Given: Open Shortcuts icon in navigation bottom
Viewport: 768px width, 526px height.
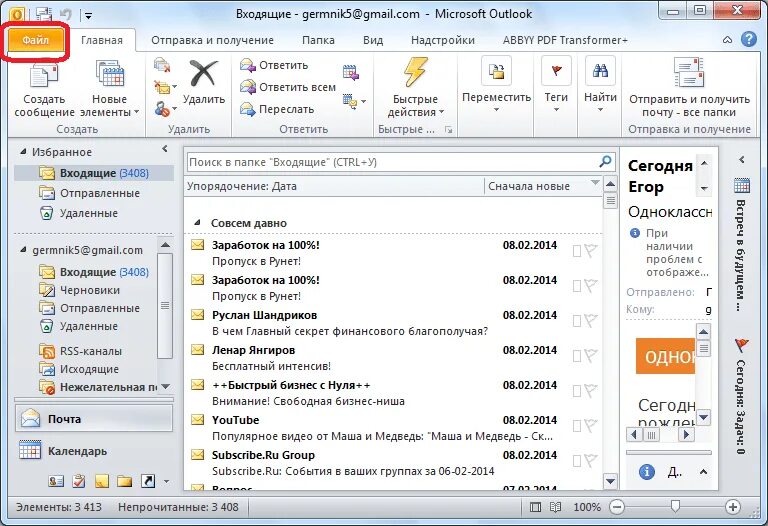Looking at the screenshot, I should click(x=147, y=481).
